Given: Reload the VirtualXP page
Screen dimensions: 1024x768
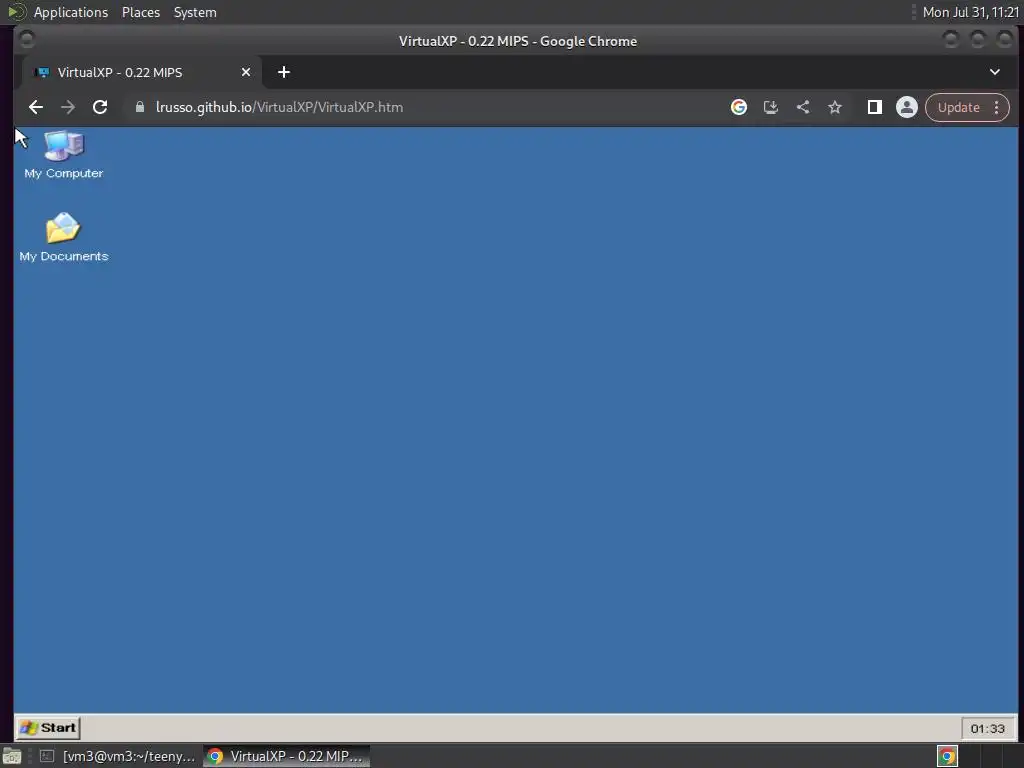Looking at the screenshot, I should point(100,107).
